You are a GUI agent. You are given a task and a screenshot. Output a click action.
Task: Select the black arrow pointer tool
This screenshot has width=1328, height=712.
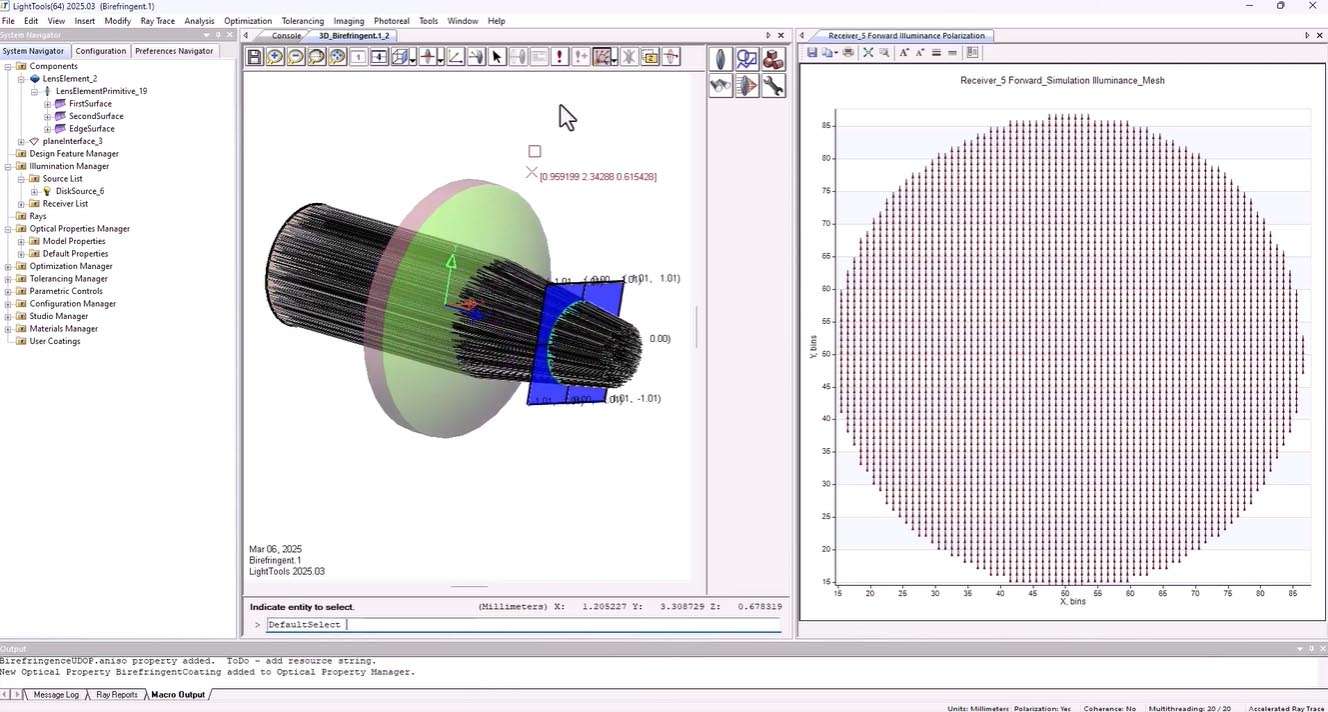point(497,57)
